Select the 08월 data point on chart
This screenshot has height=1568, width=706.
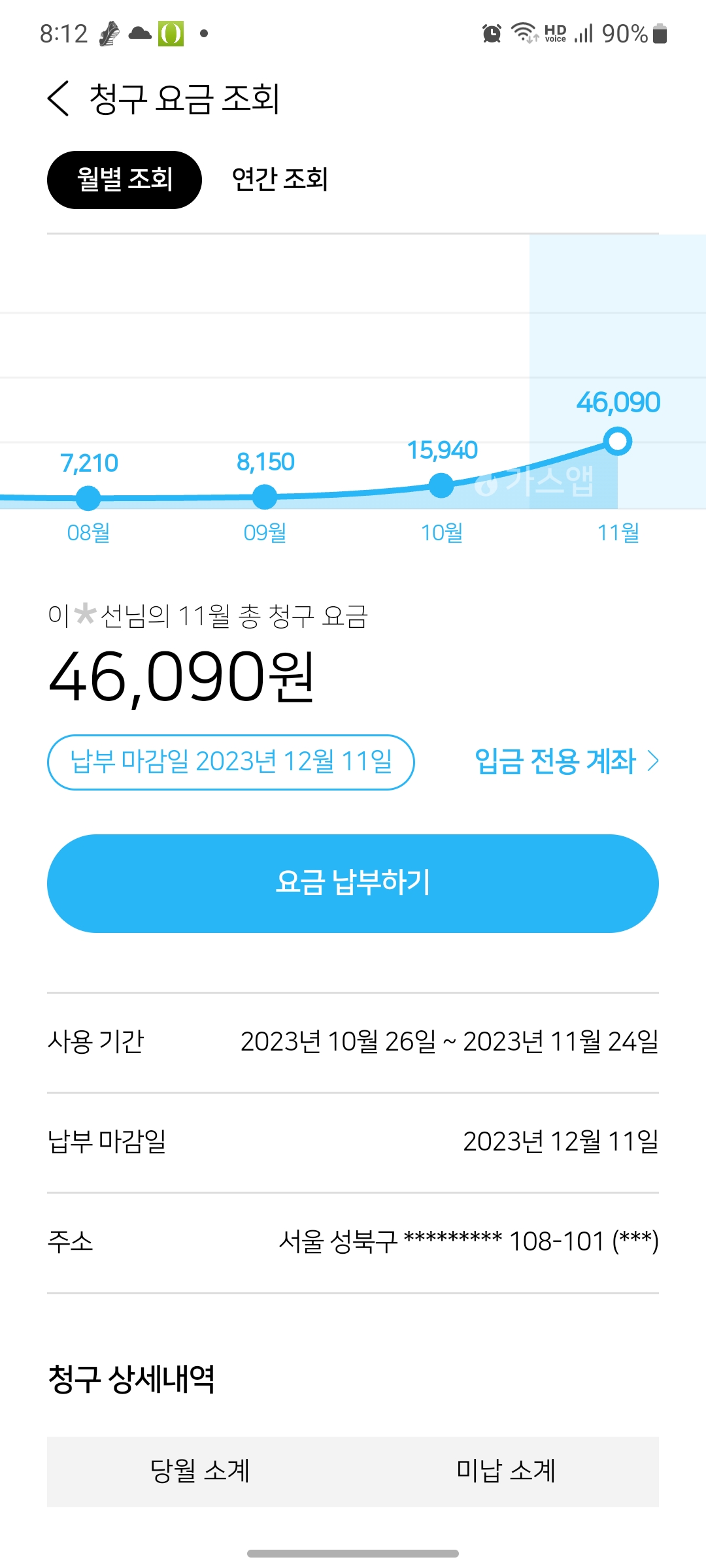(88, 498)
